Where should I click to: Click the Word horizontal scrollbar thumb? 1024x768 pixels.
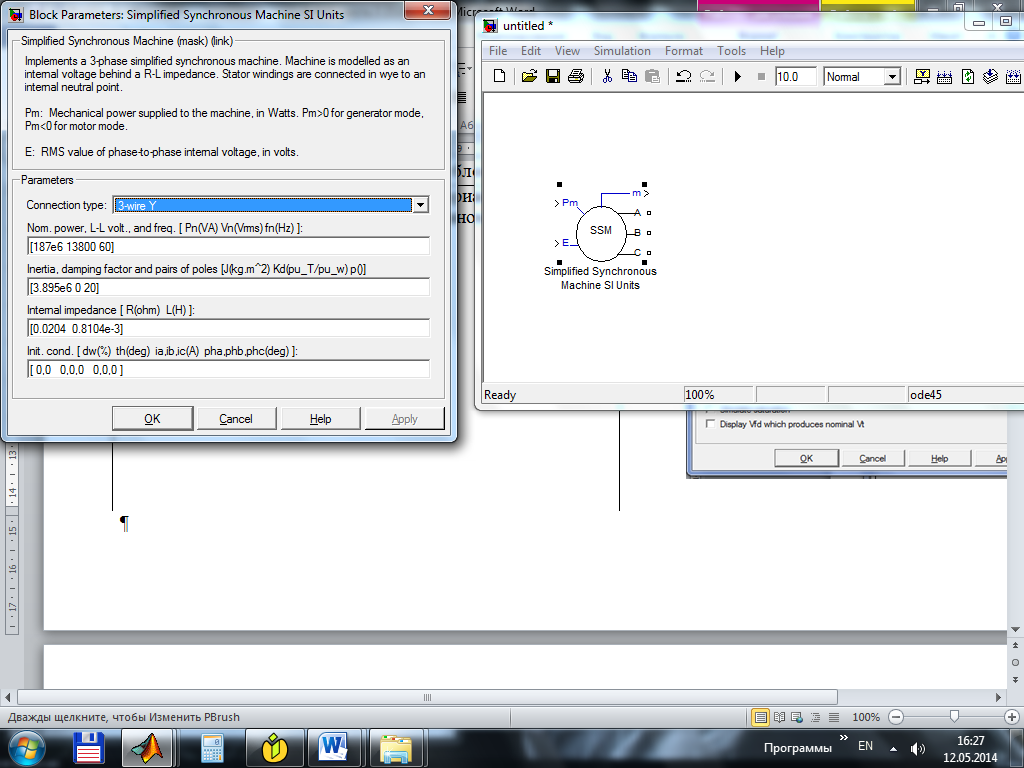[427, 697]
